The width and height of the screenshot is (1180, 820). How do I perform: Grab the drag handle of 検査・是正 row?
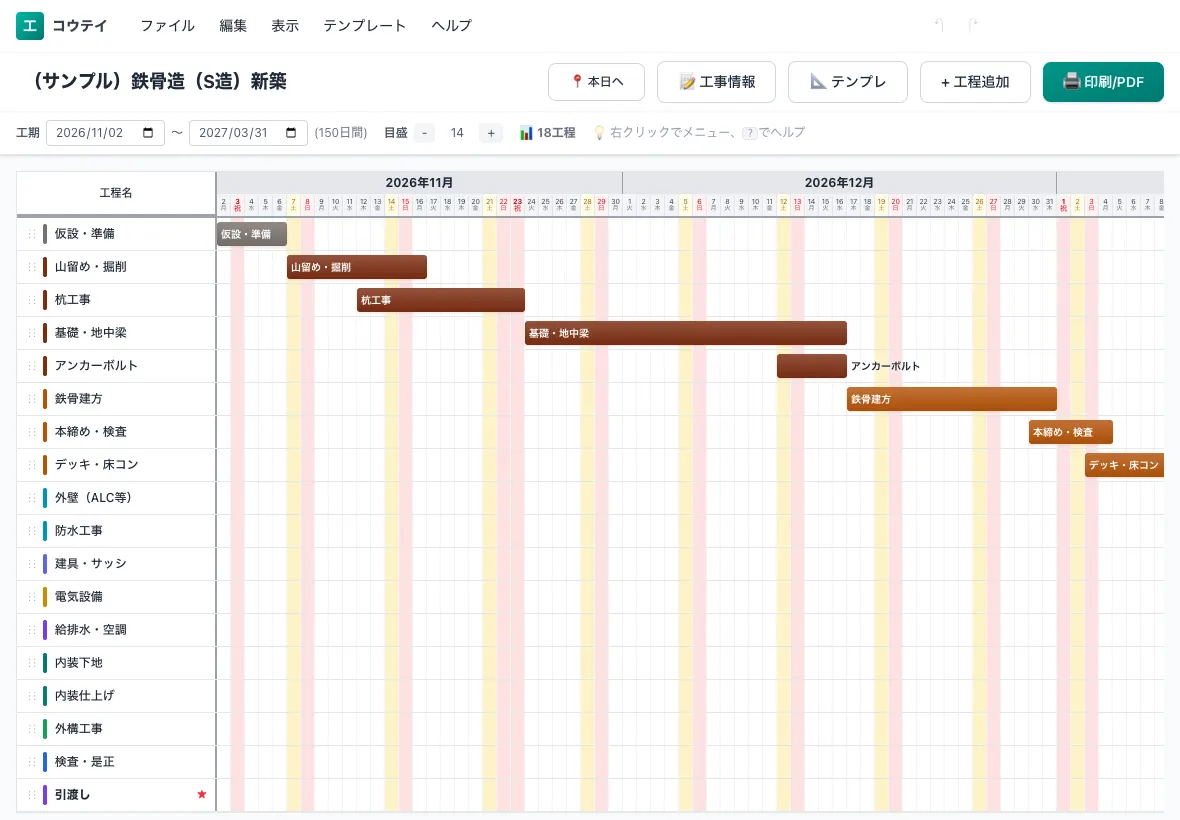(x=32, y=762)
